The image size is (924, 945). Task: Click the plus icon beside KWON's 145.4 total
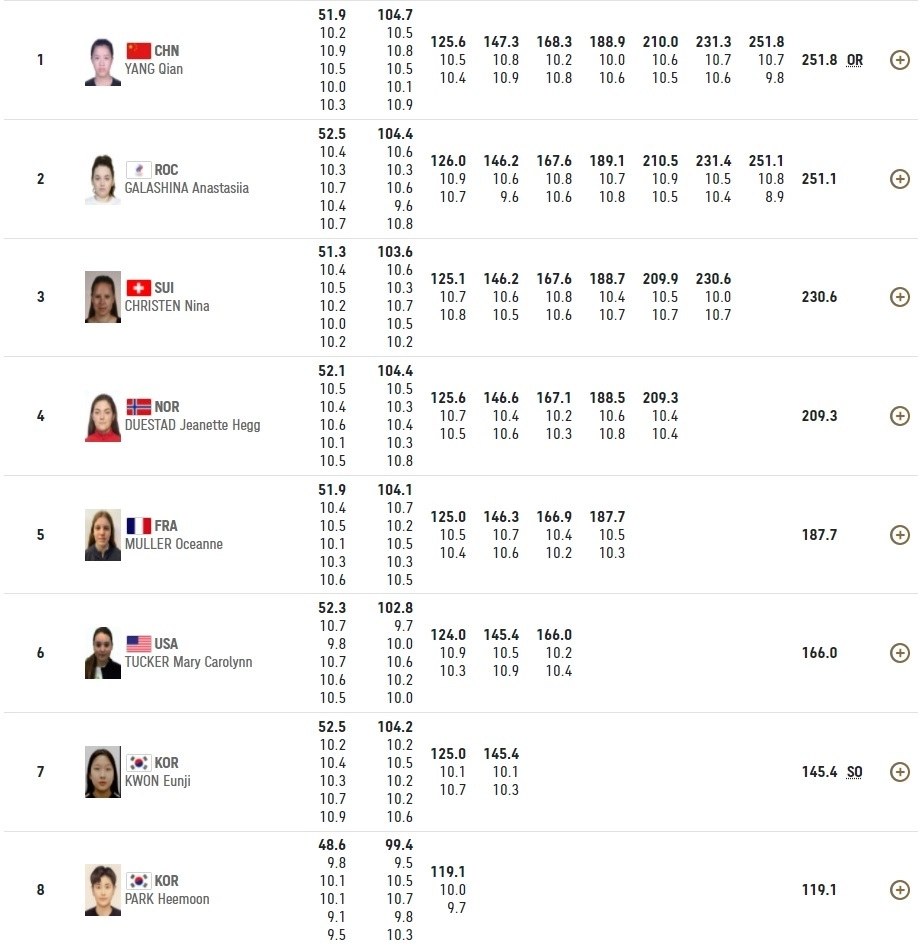[x=899, y=772]
